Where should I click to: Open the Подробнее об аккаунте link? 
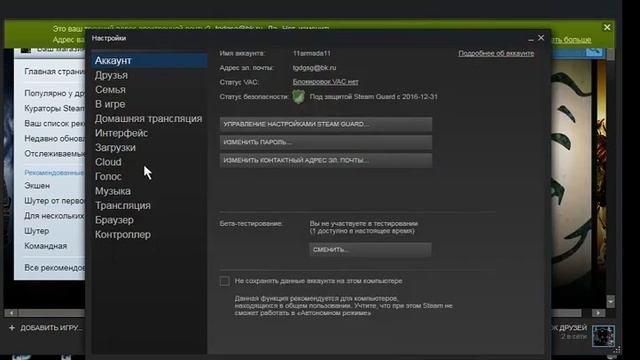496,53
